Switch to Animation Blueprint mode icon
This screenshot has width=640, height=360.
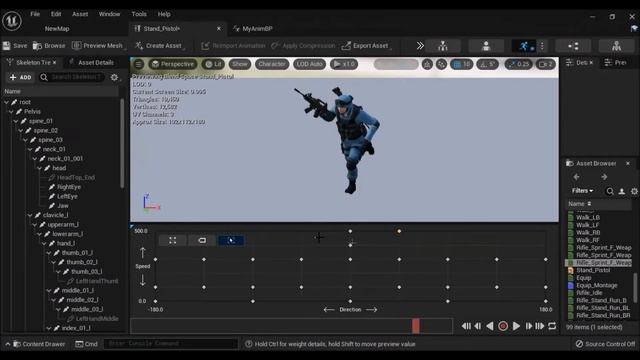(x=573, y=46)
